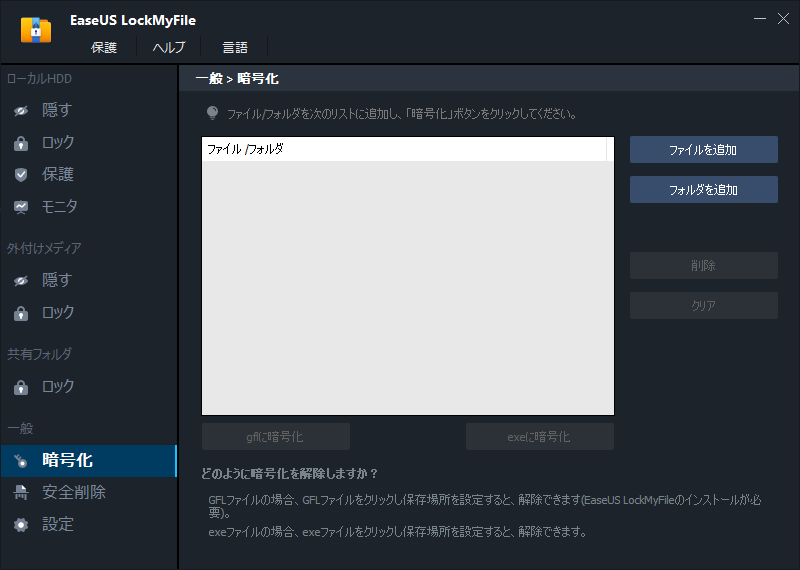Select ロック under 外付けメディア
This screenshot has height=570, width=800.
click(x=89, y=312)
